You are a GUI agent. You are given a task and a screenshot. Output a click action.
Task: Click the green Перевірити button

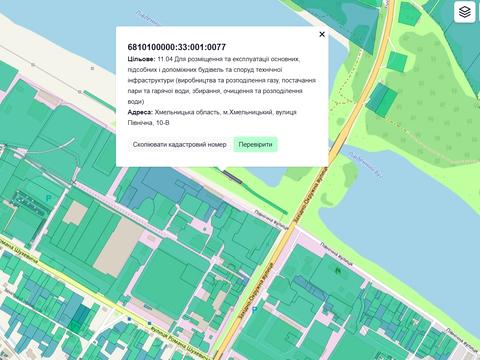point(255,144)
